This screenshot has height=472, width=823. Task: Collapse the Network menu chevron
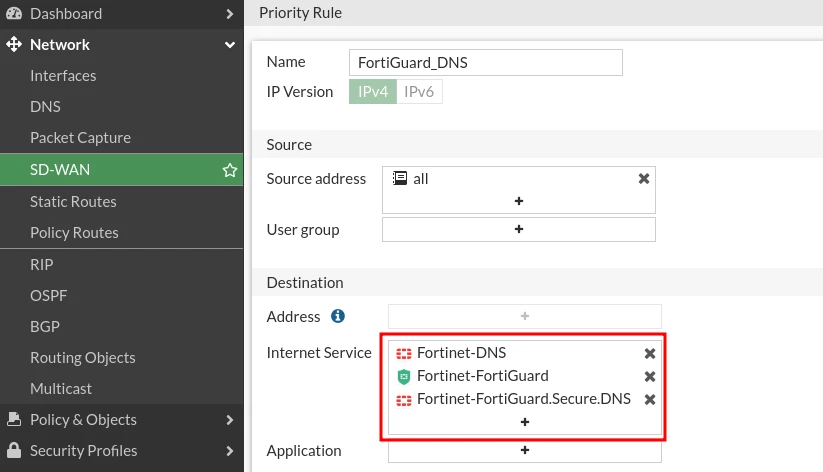229,45
